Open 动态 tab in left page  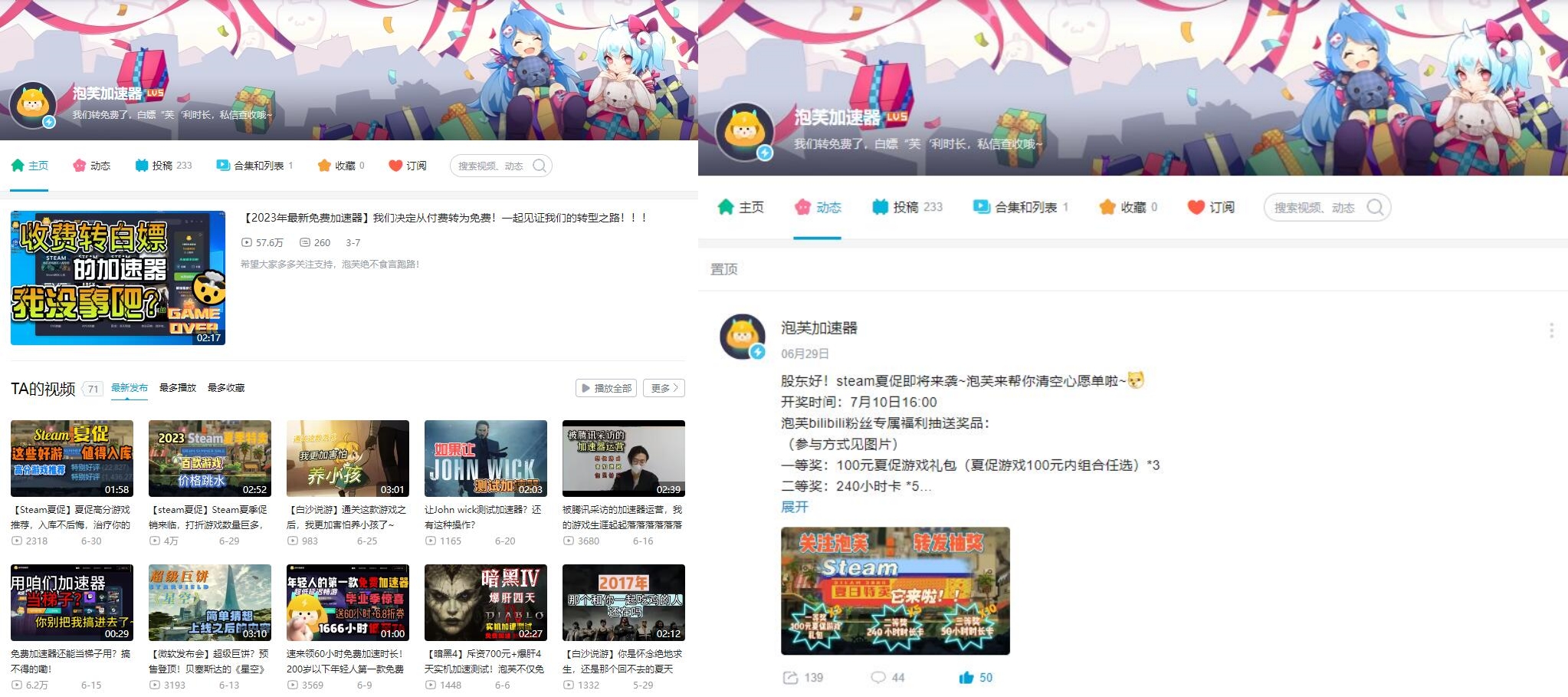point(92,166)
